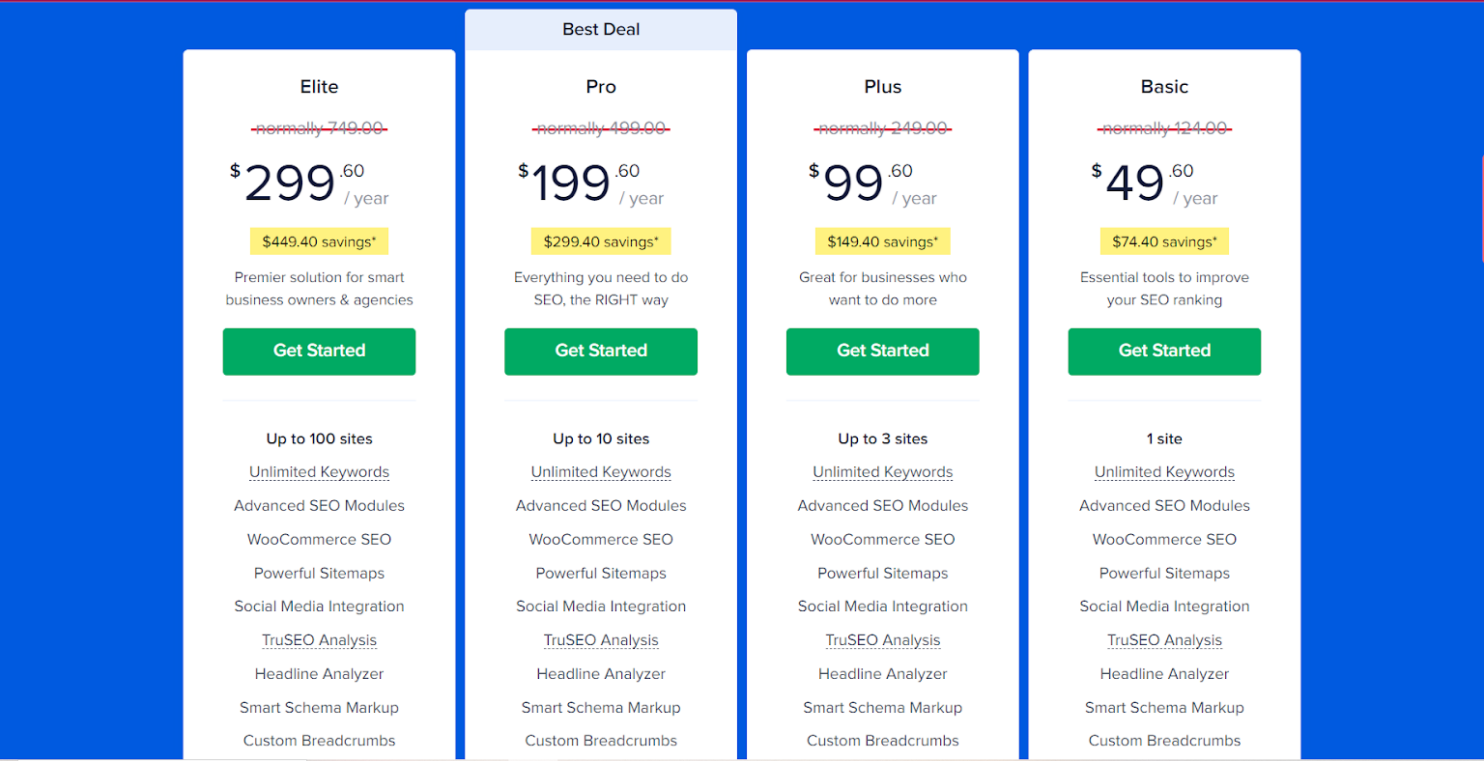The width and height of the screenshot is (1484, 761).
Task: Select the Best Deal banner above Pro
Action: coord(601,29)
